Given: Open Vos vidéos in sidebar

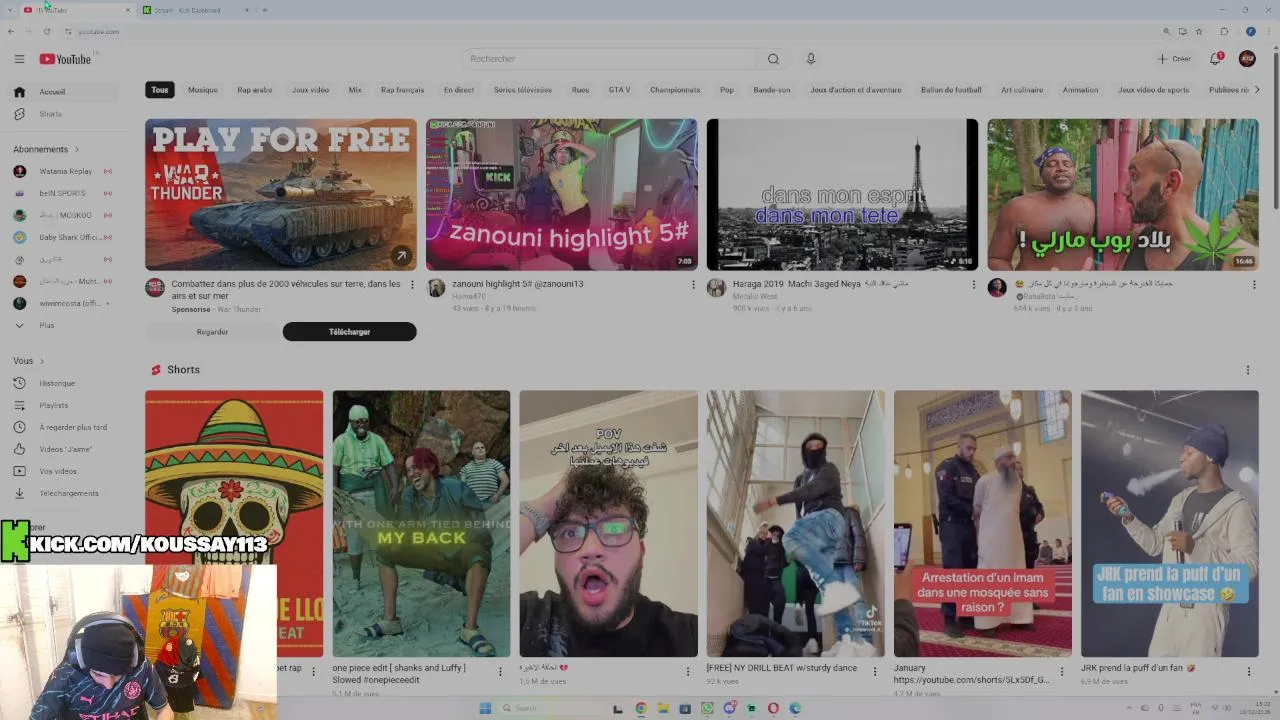Looking at the screenshot, I should pyautogui.click(x=63, y=471).
